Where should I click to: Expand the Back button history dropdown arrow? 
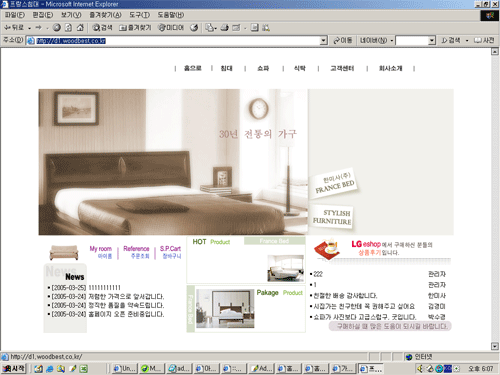tap(29, 28)
